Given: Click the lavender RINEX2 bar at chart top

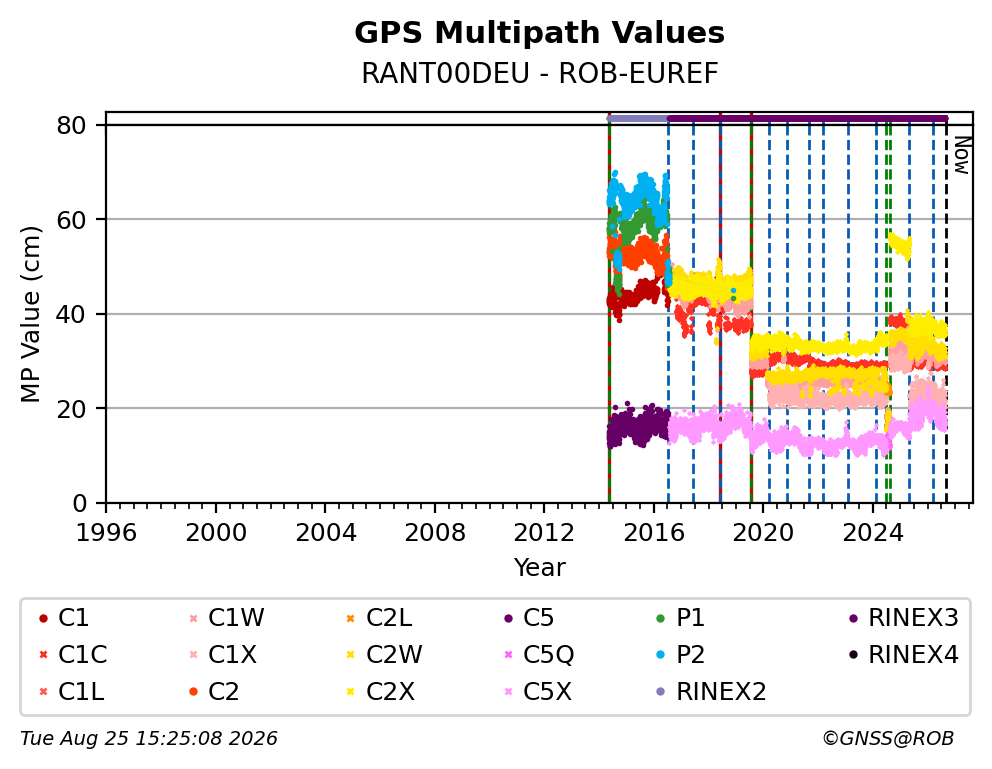Looking at the screenshot, I should point(638,118).
